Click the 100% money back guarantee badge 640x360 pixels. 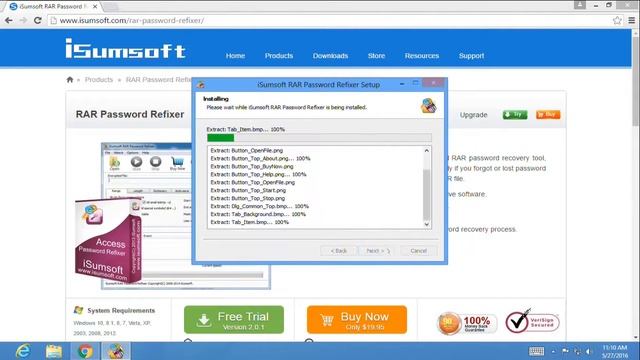[467, 323]
